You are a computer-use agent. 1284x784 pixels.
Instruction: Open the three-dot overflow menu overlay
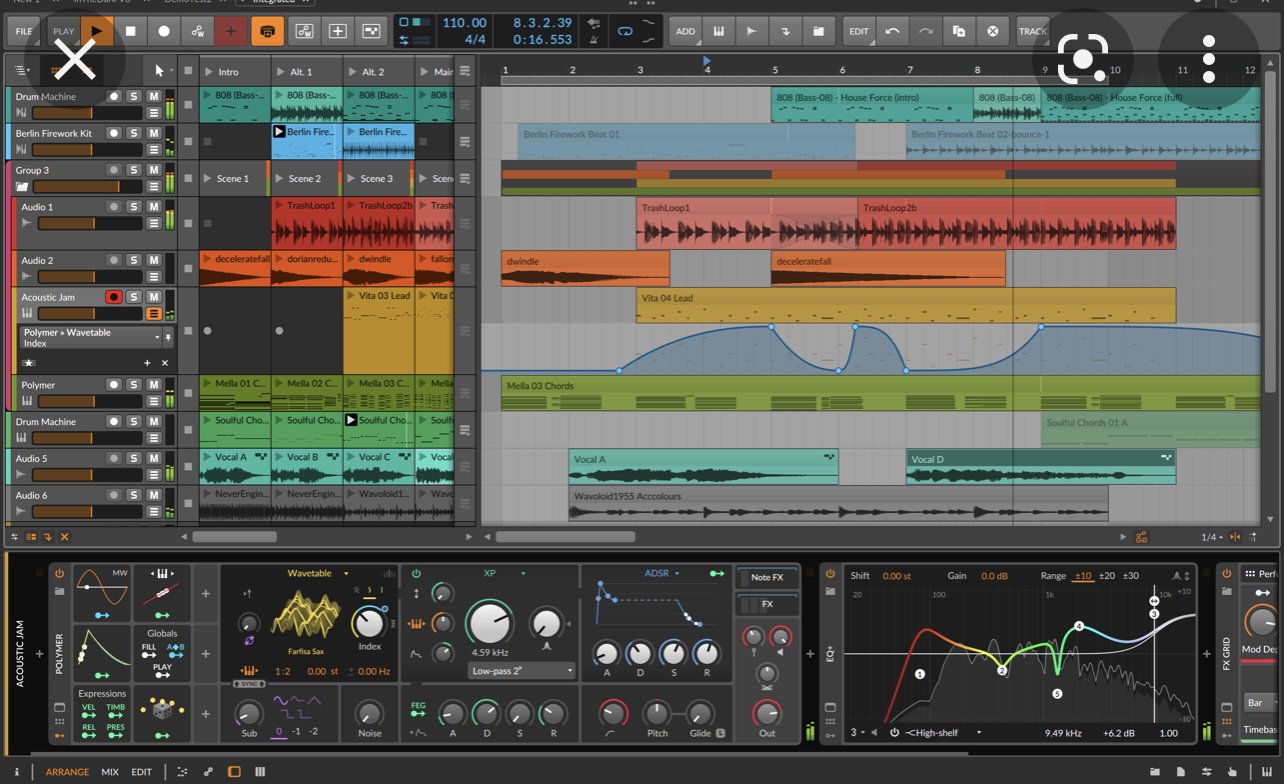(x=1209, y=59)
